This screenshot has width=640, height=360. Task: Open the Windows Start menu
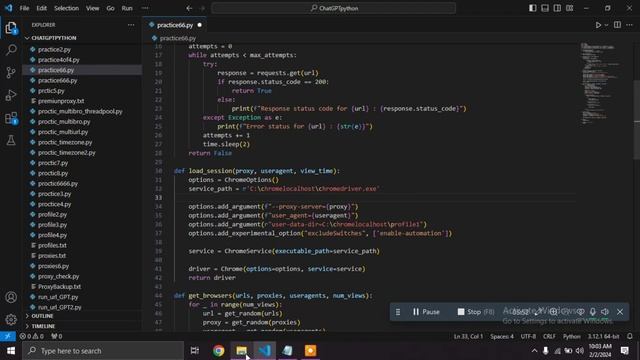pyautogui.click(x=11, y=351)
